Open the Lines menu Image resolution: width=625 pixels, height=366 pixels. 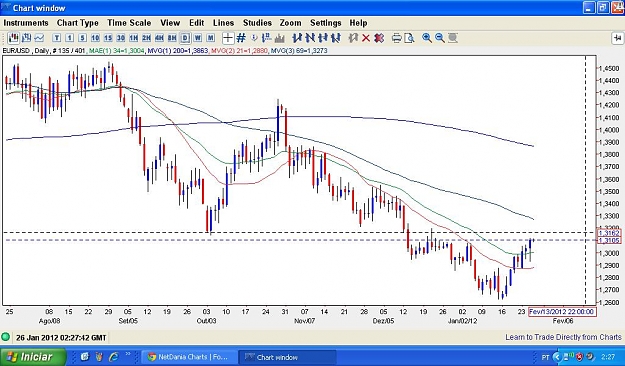223,23
